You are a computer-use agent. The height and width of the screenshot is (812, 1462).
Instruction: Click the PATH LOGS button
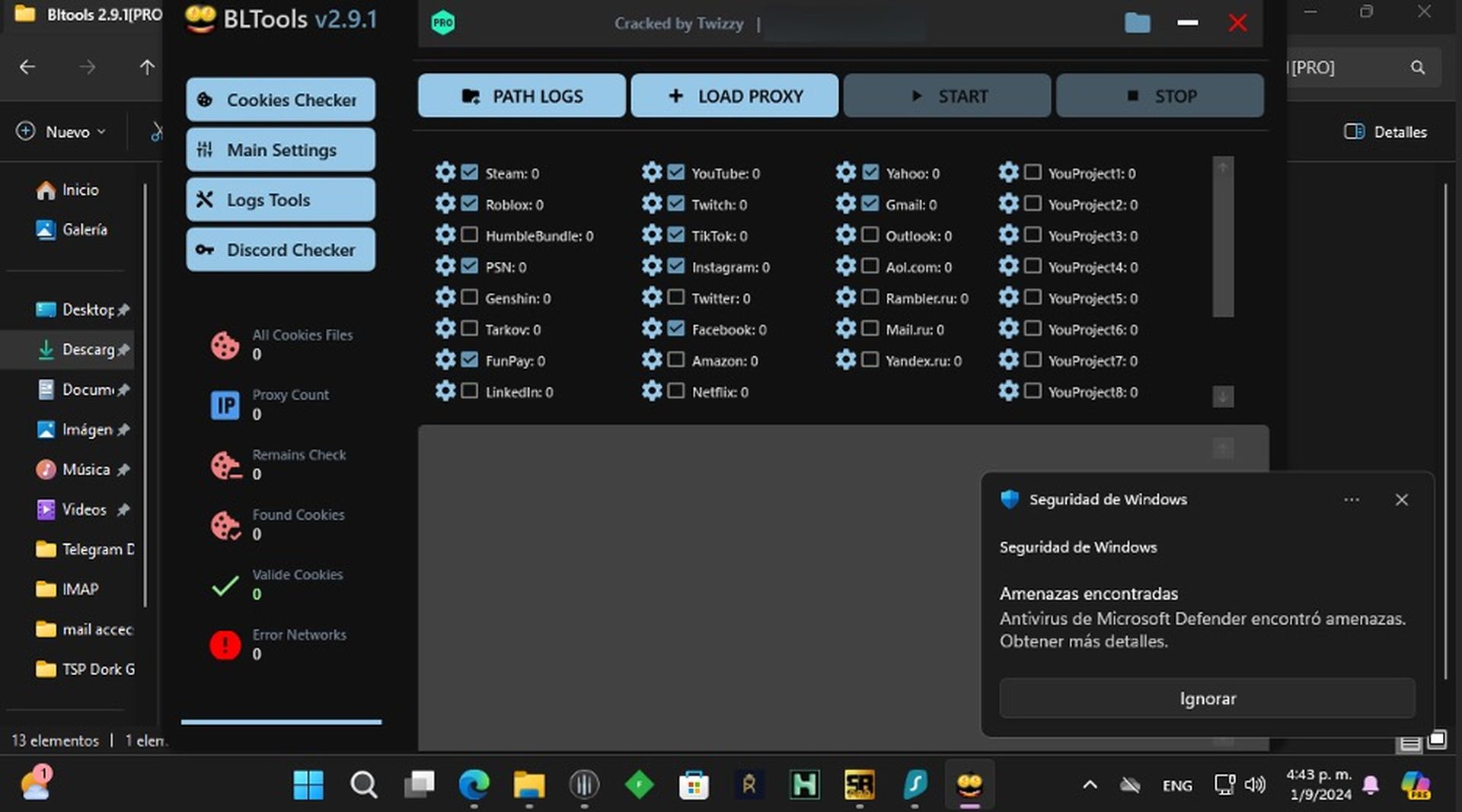[522, 96]
